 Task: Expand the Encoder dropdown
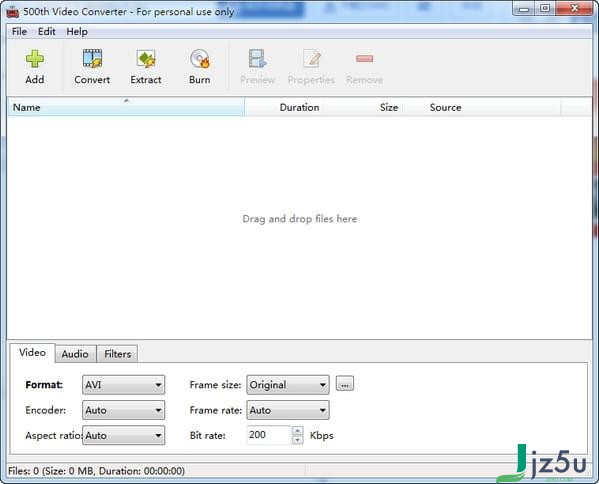click(123, 410)
